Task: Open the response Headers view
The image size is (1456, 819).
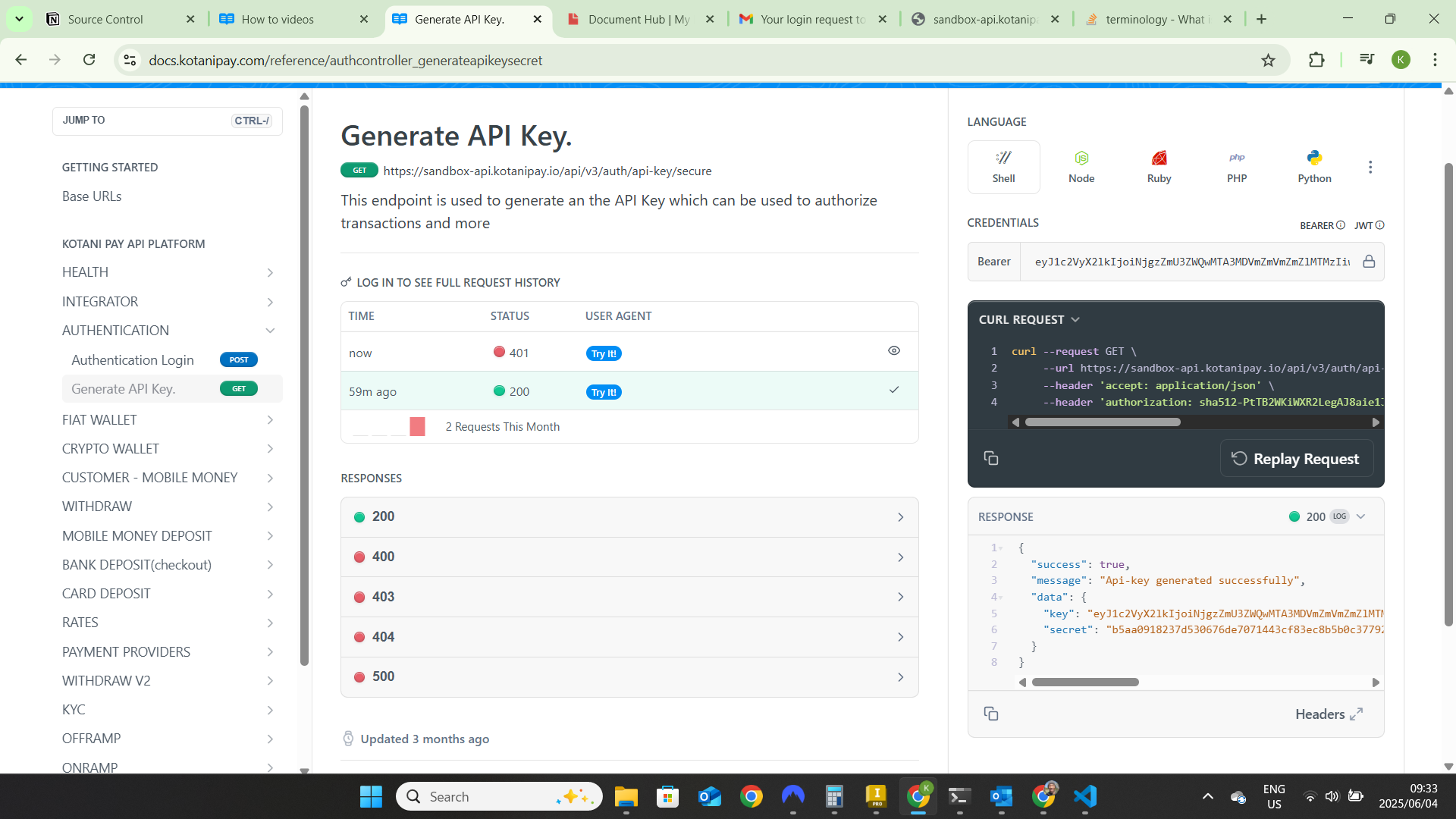Action: click(1329, 714)
